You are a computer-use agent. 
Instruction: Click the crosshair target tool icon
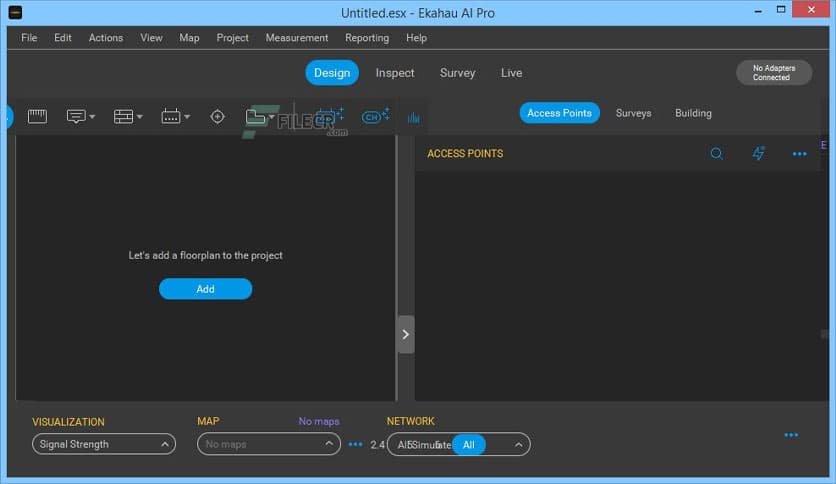coord(217,117)
